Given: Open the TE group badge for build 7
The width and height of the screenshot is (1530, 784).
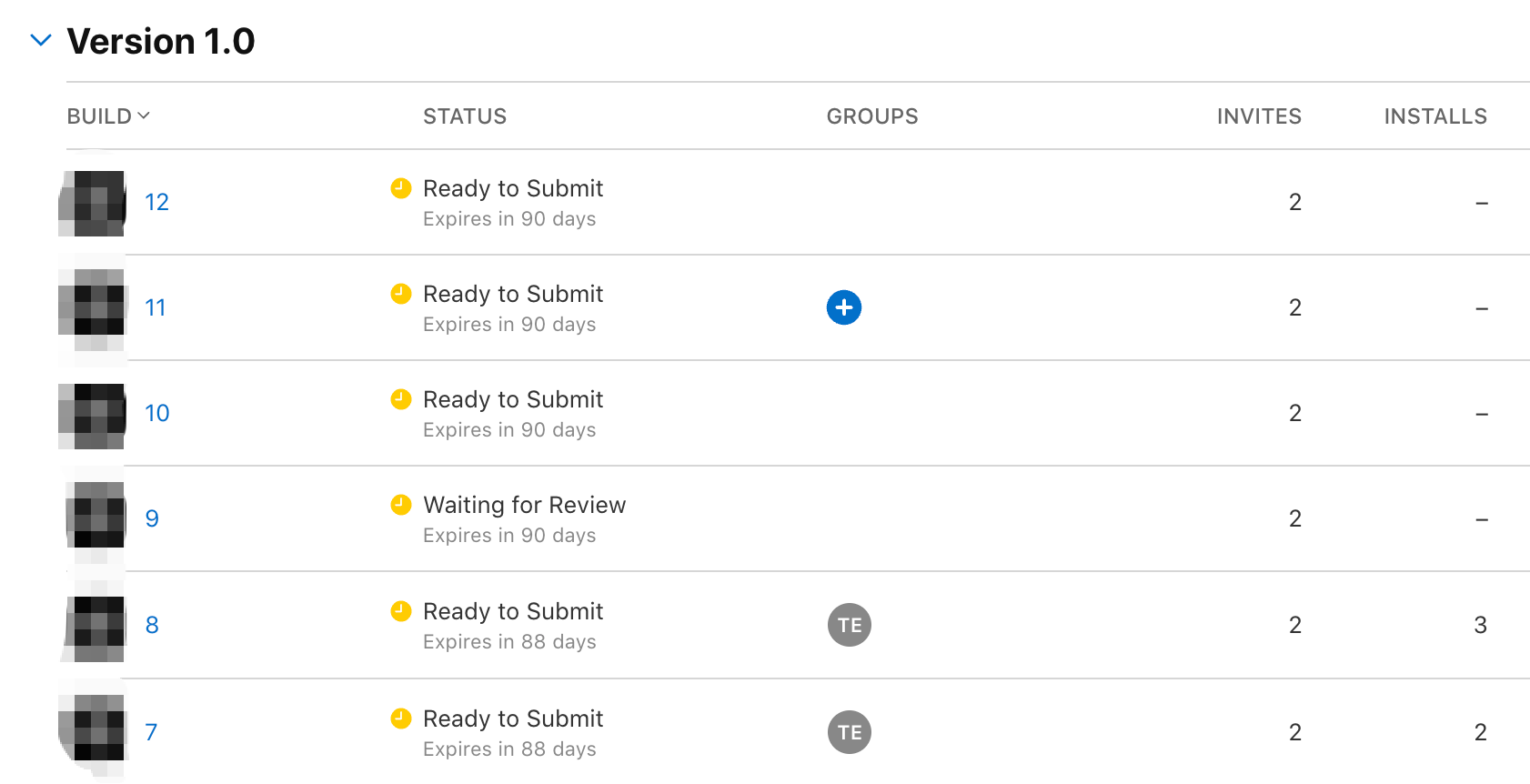Looking at the screenshot, I should click(x=849, y=732).
